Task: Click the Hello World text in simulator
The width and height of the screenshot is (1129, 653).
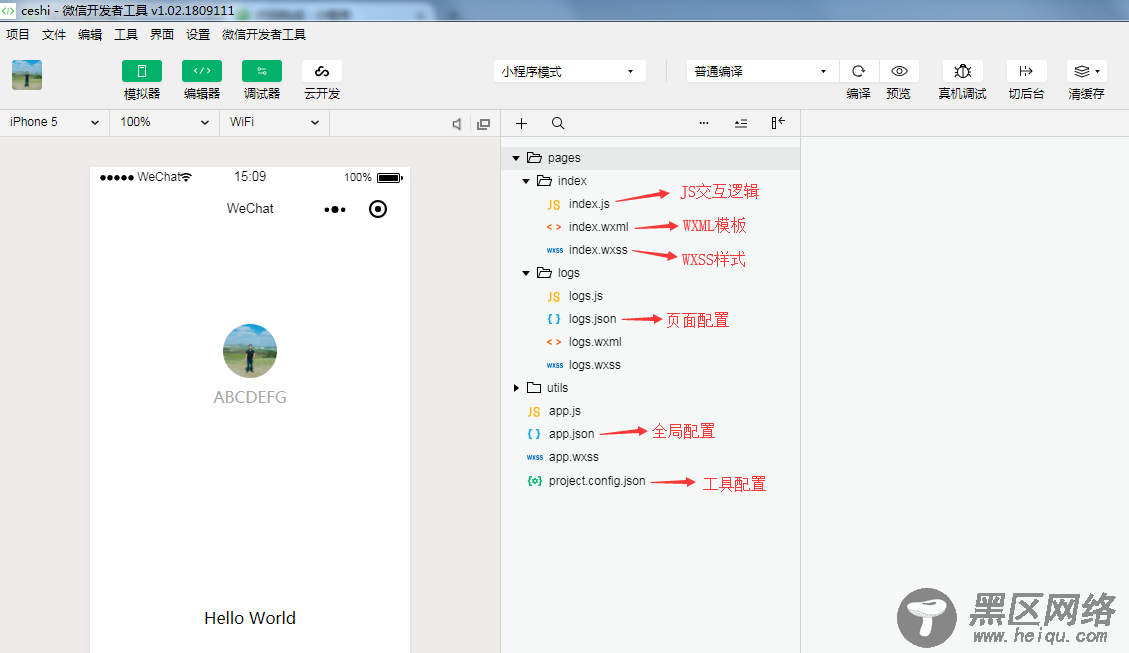Action: 250,618
